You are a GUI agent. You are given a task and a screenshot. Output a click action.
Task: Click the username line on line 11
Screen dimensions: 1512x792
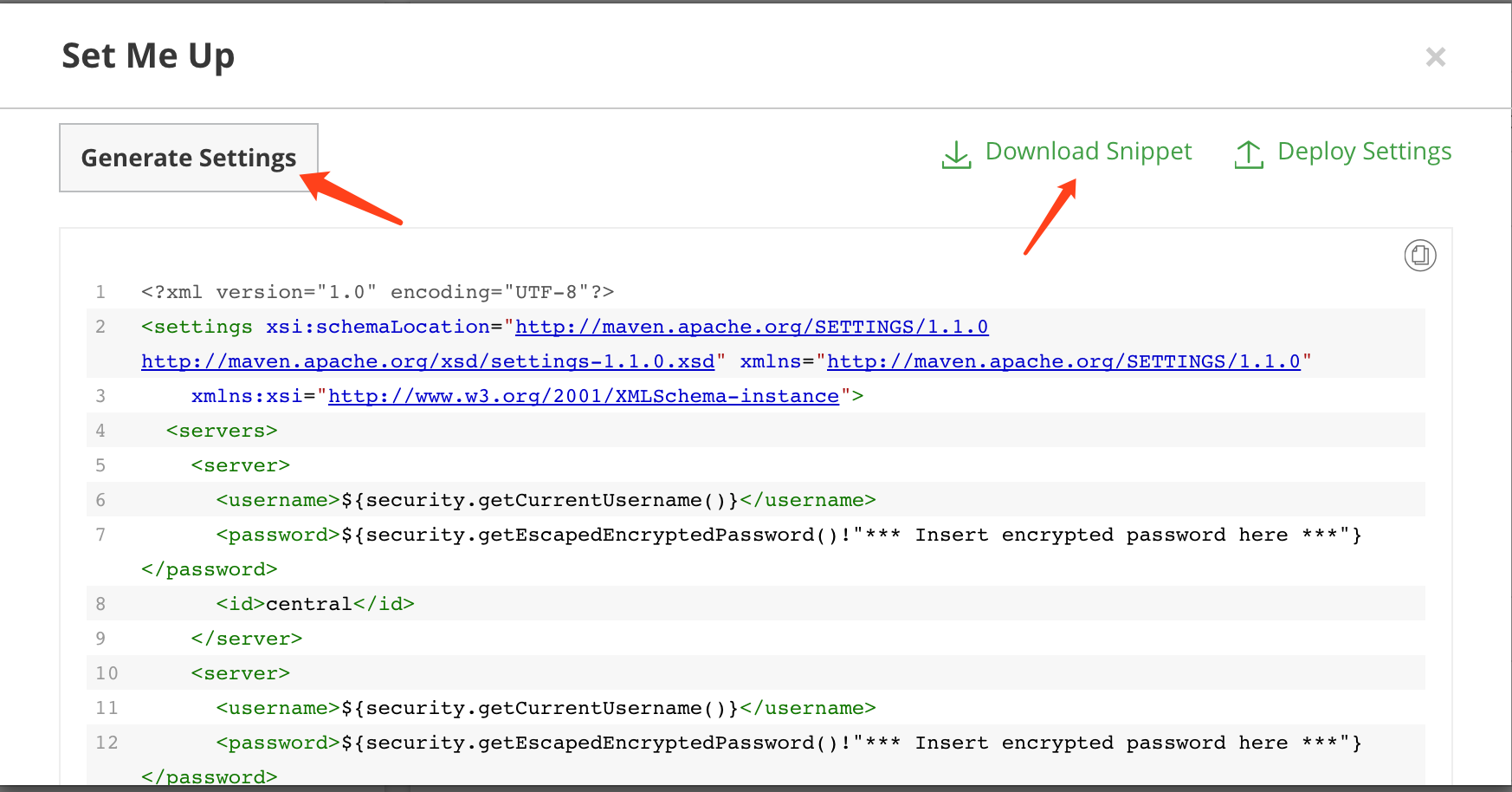546,708
